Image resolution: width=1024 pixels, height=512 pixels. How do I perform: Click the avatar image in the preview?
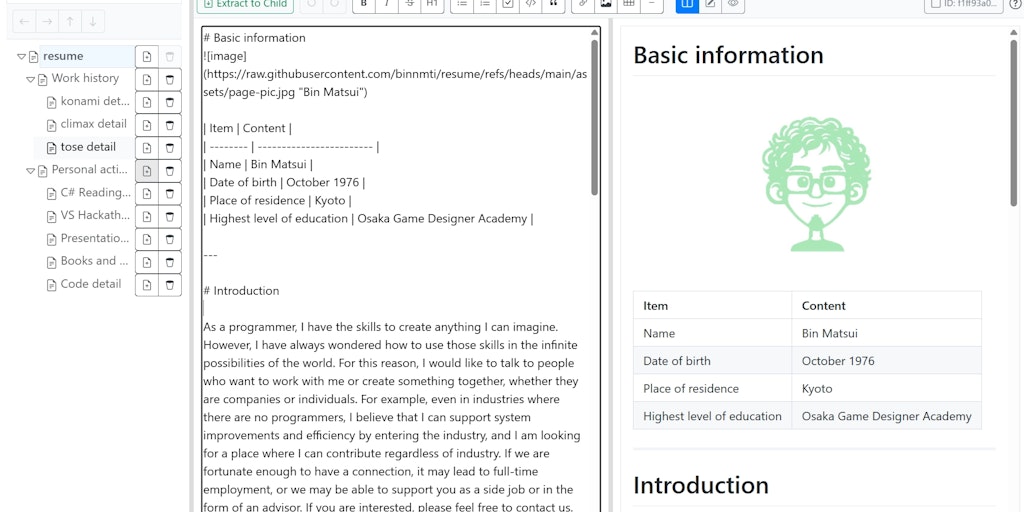click(815, 185)
